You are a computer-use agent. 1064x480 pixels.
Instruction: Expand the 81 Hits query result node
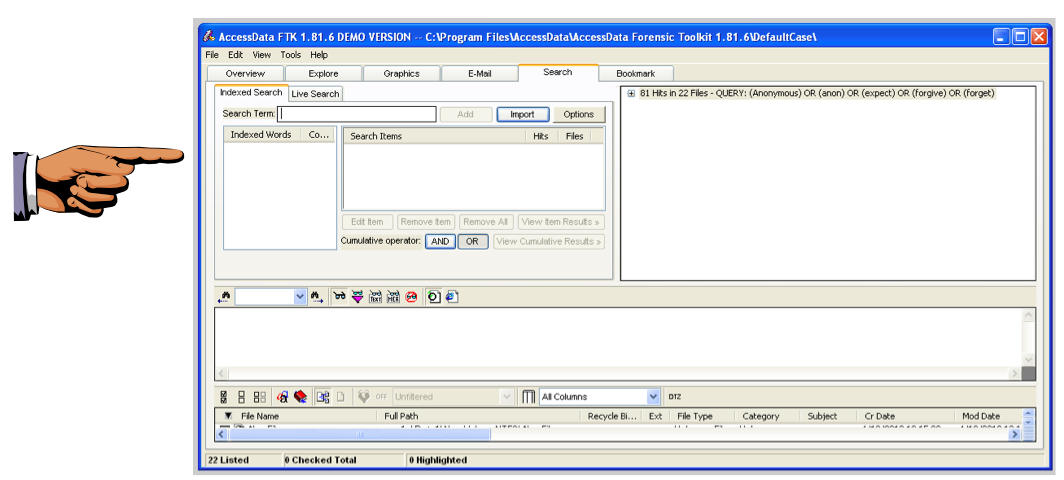631,94
